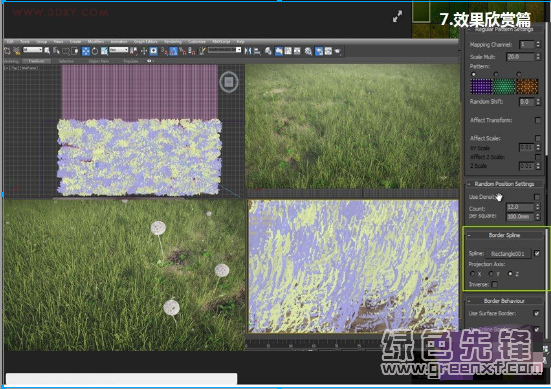
Task: Open the selection filter dropdown in toolbar
Action: [x=32, y=50]
